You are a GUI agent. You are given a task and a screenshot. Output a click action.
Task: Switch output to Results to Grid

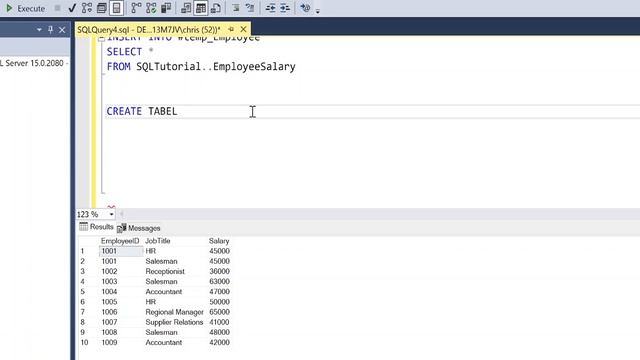(x=201, y=8)
